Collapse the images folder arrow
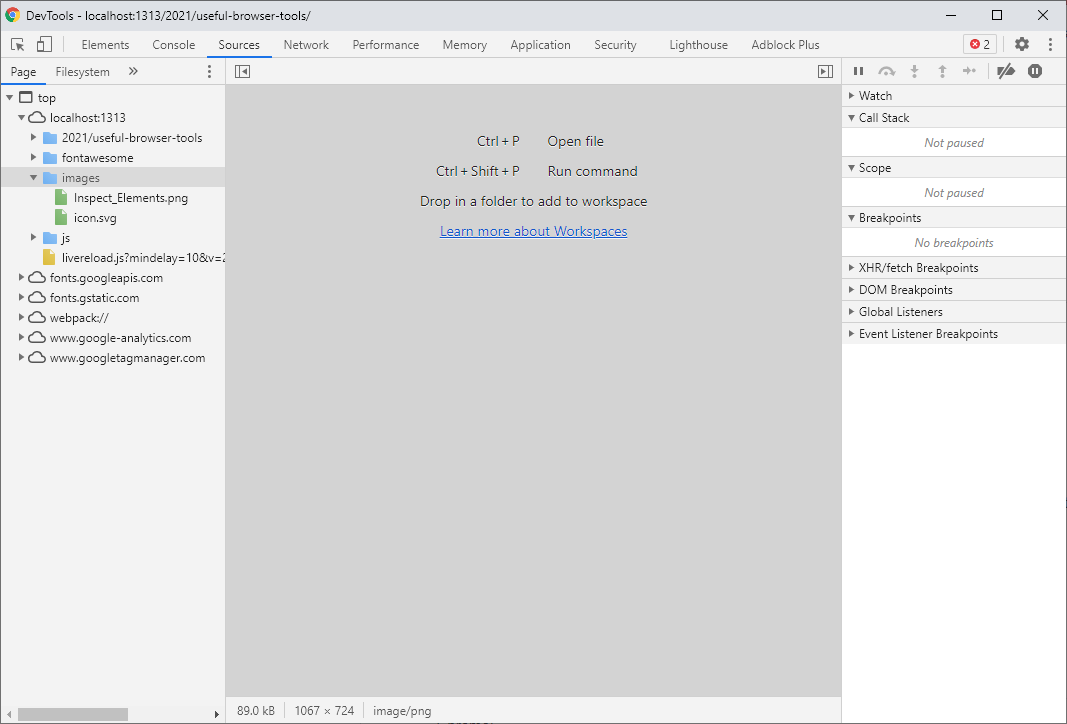The height and width of the screenshot is (724, 1067). 33,178
